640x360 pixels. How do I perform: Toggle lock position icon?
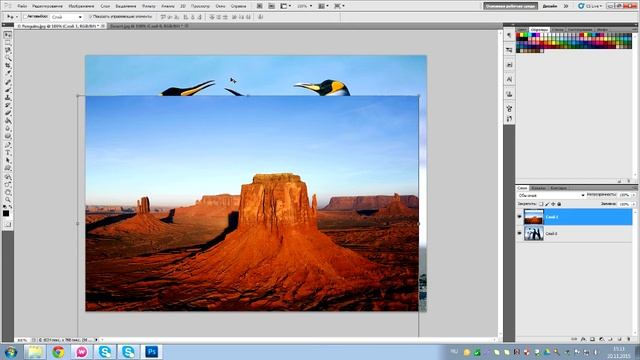tap(553, 204)
